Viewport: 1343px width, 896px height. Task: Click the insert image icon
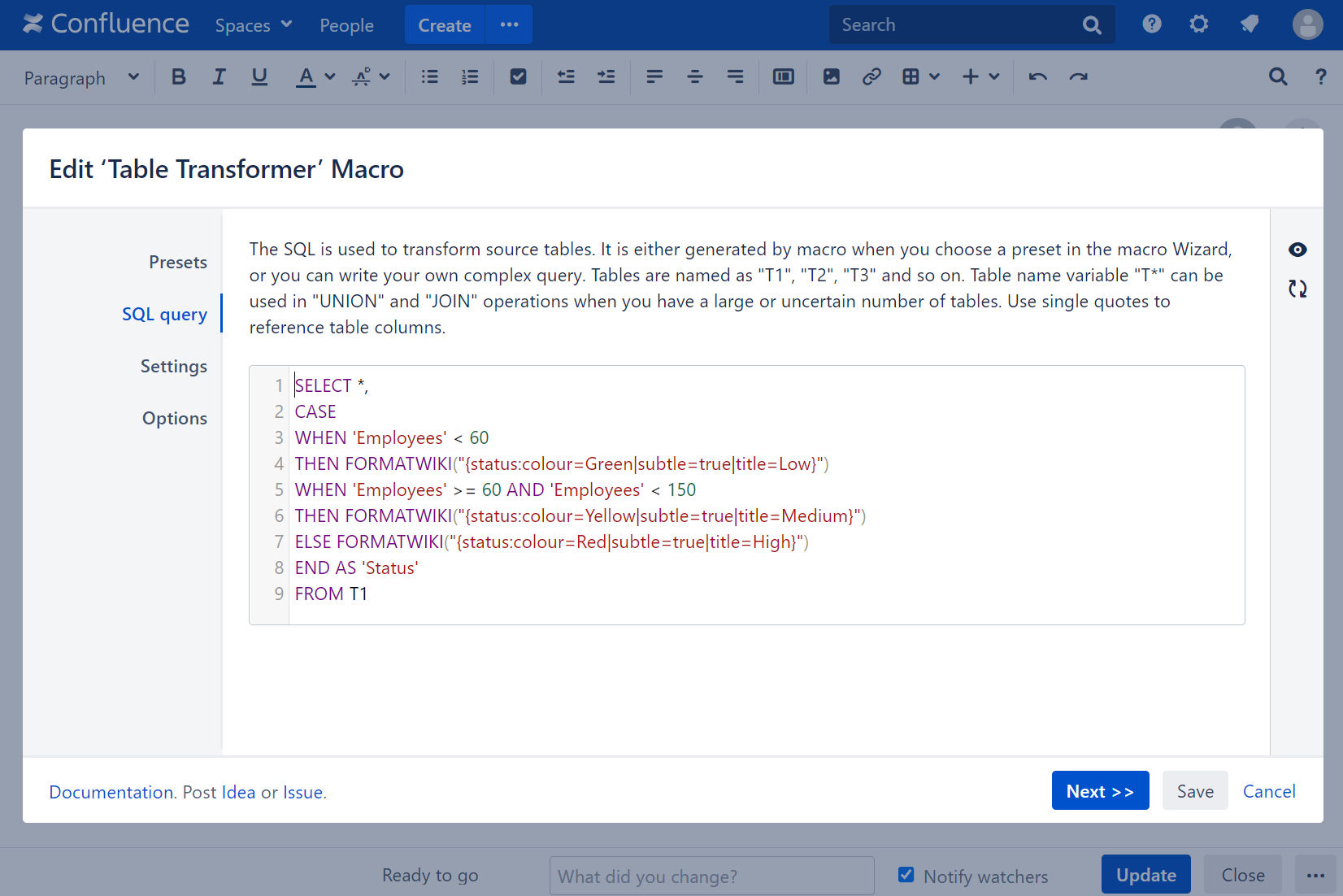[831, 77]
